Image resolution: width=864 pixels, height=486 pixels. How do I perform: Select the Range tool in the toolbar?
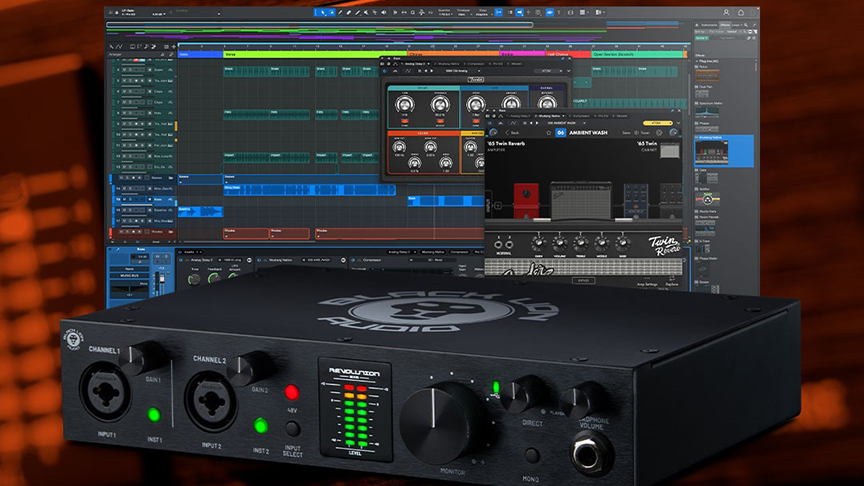pos(332,12)
